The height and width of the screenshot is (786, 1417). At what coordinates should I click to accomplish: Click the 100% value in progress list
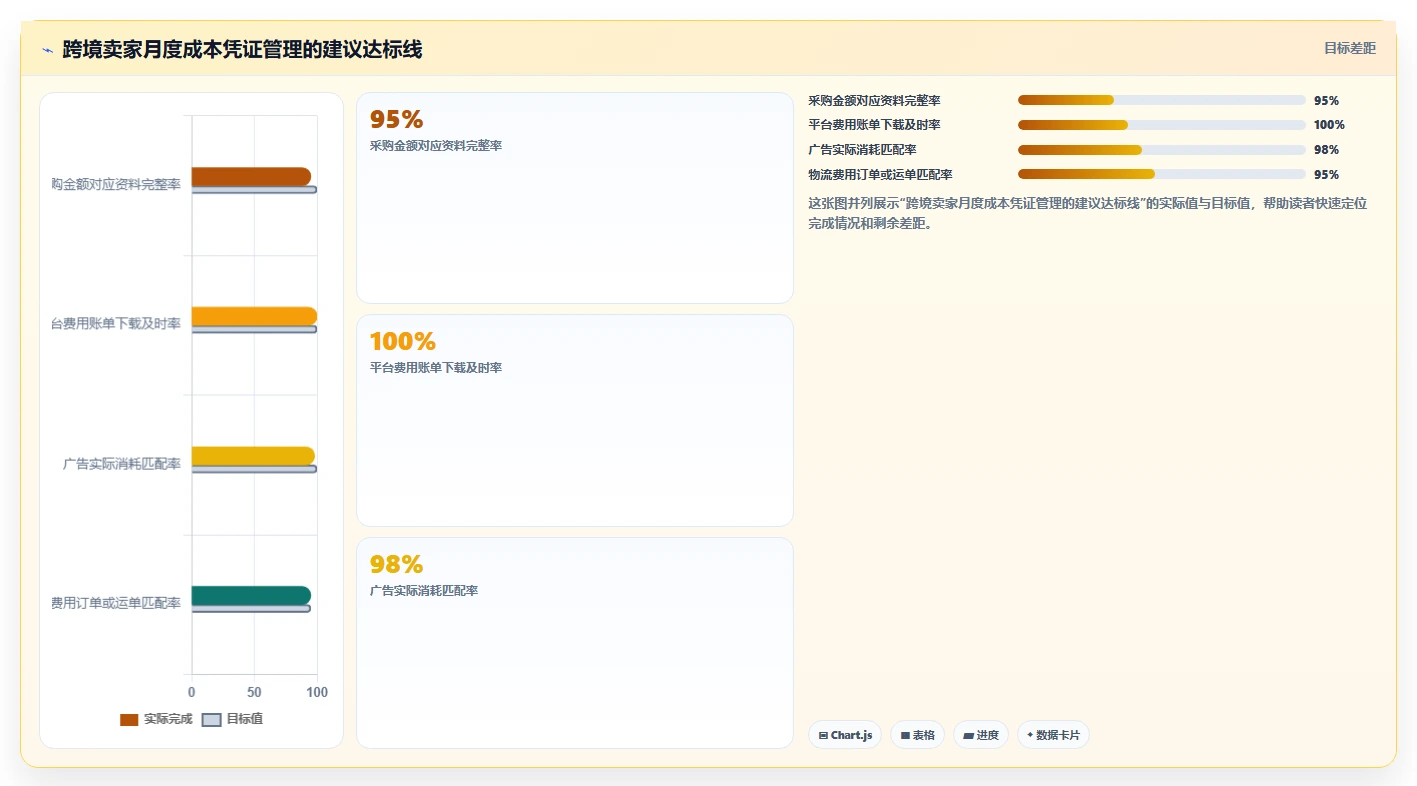[1329, 125]
